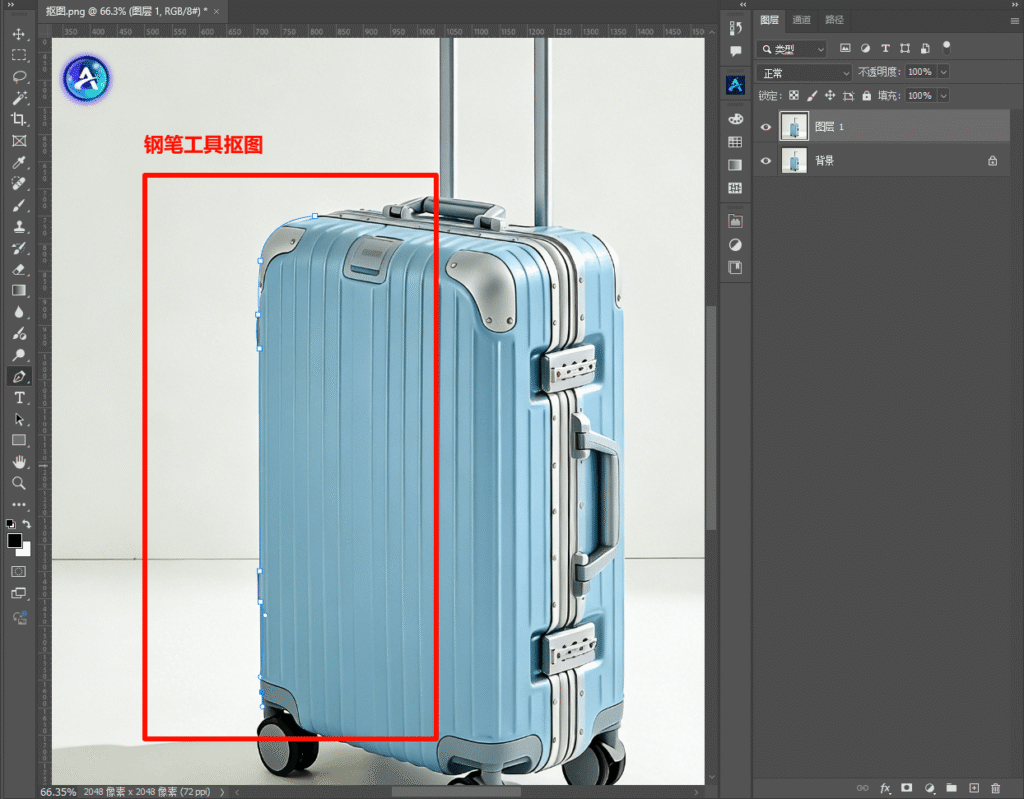Select the Move tool
The image size is (1024, 799).
pyautogui.click(x=19, y=34)
